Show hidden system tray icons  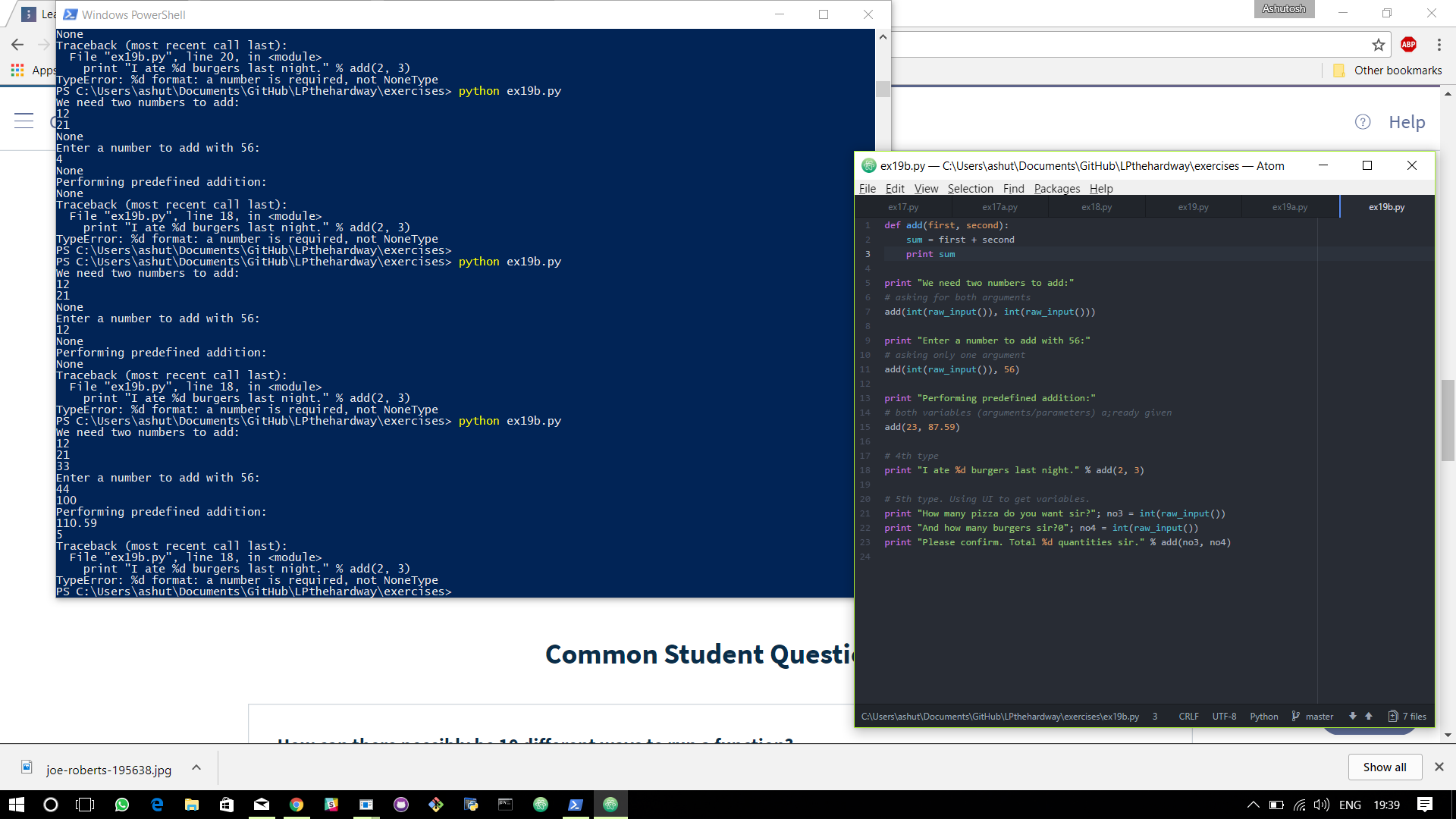1253,805
